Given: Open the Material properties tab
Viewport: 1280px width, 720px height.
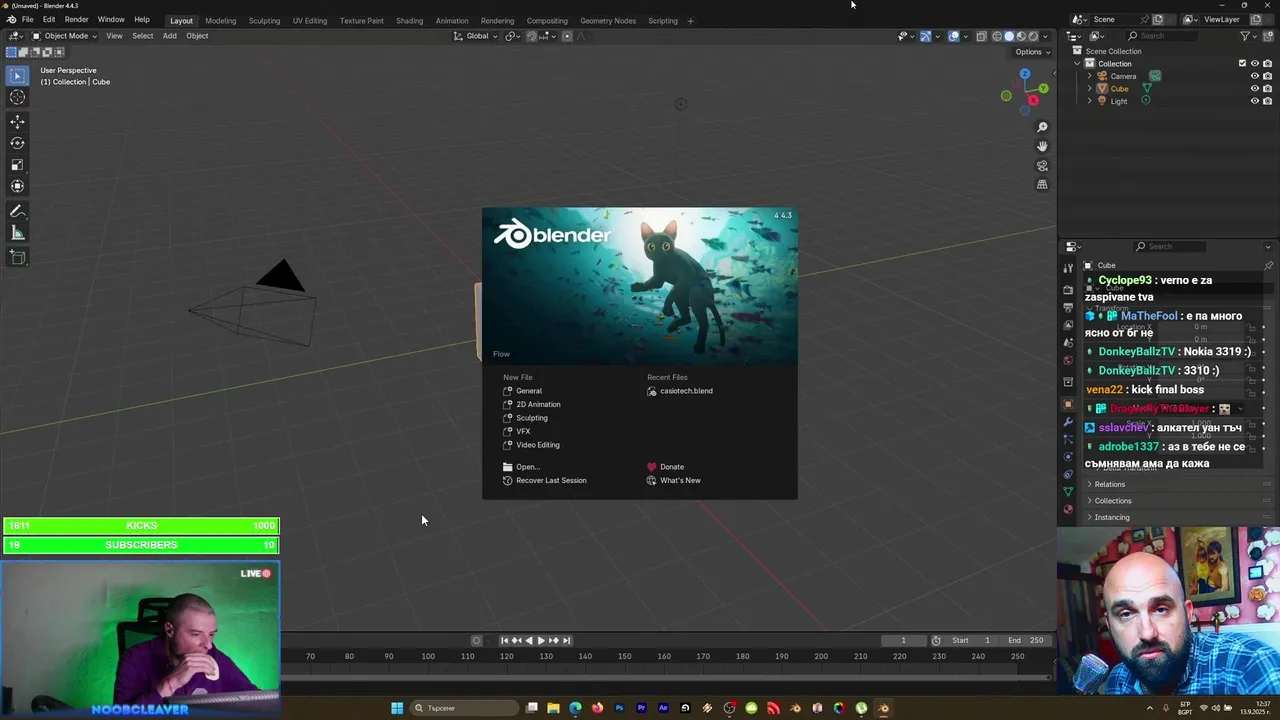Looking at the screenshot, I should [x=1068, y=510].
